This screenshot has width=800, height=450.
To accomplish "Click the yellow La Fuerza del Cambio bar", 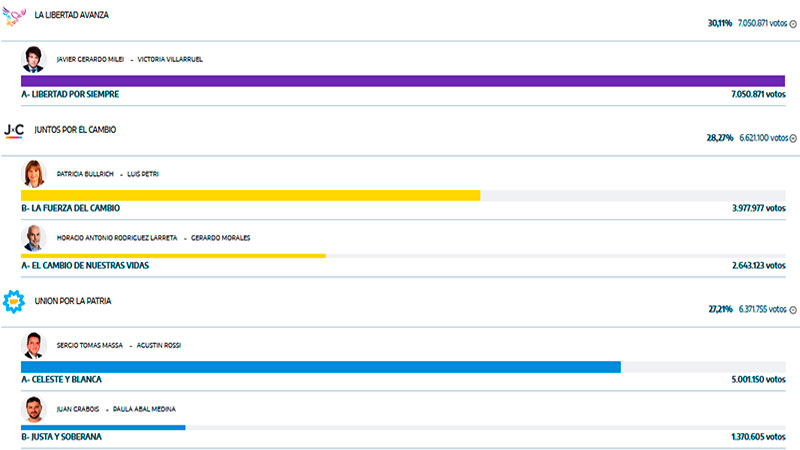I will coord(250,195).
